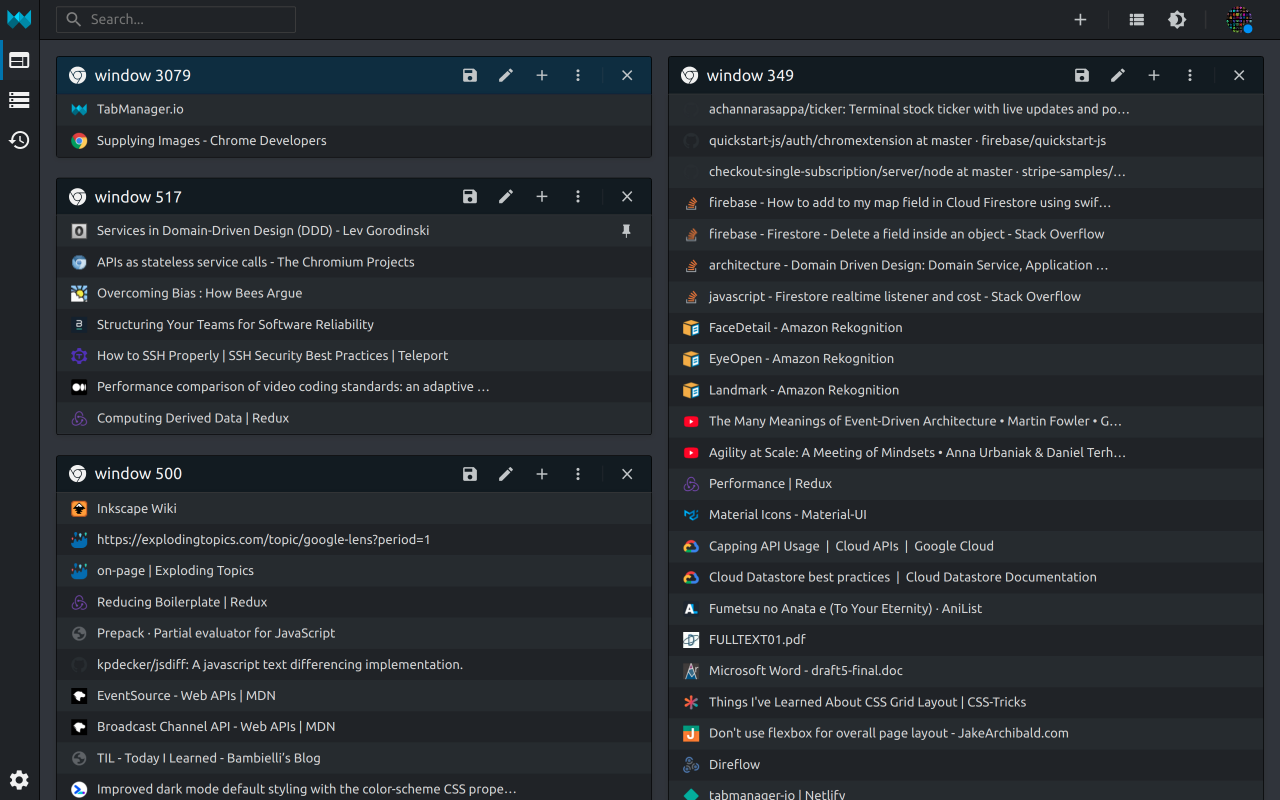The height and width of the screenshot is (800, 1280).
Task: Open the more options menu for window 517
Action: tap(578, 196)
